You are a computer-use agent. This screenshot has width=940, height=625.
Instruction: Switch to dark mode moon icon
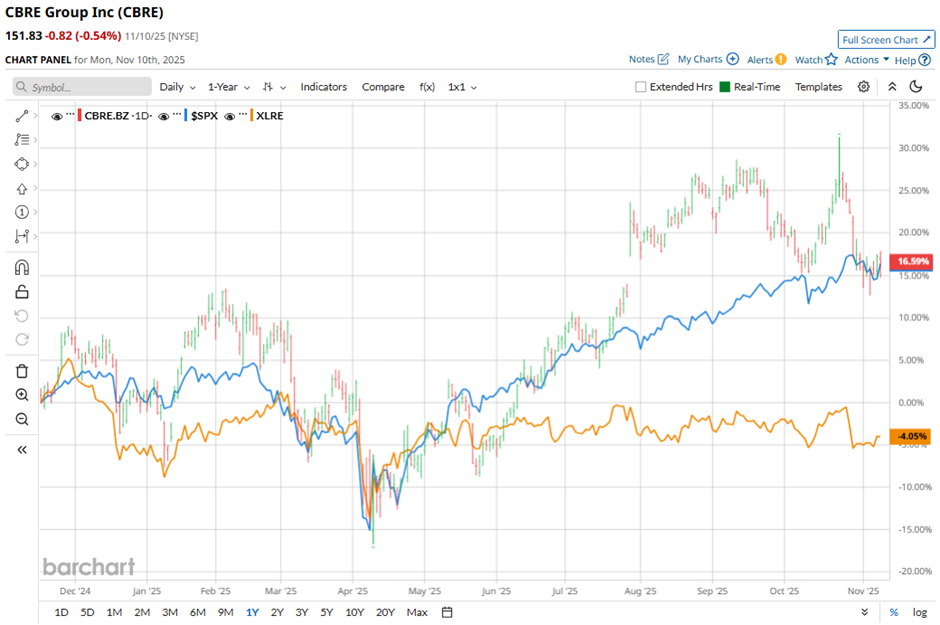tap(915, 87)
